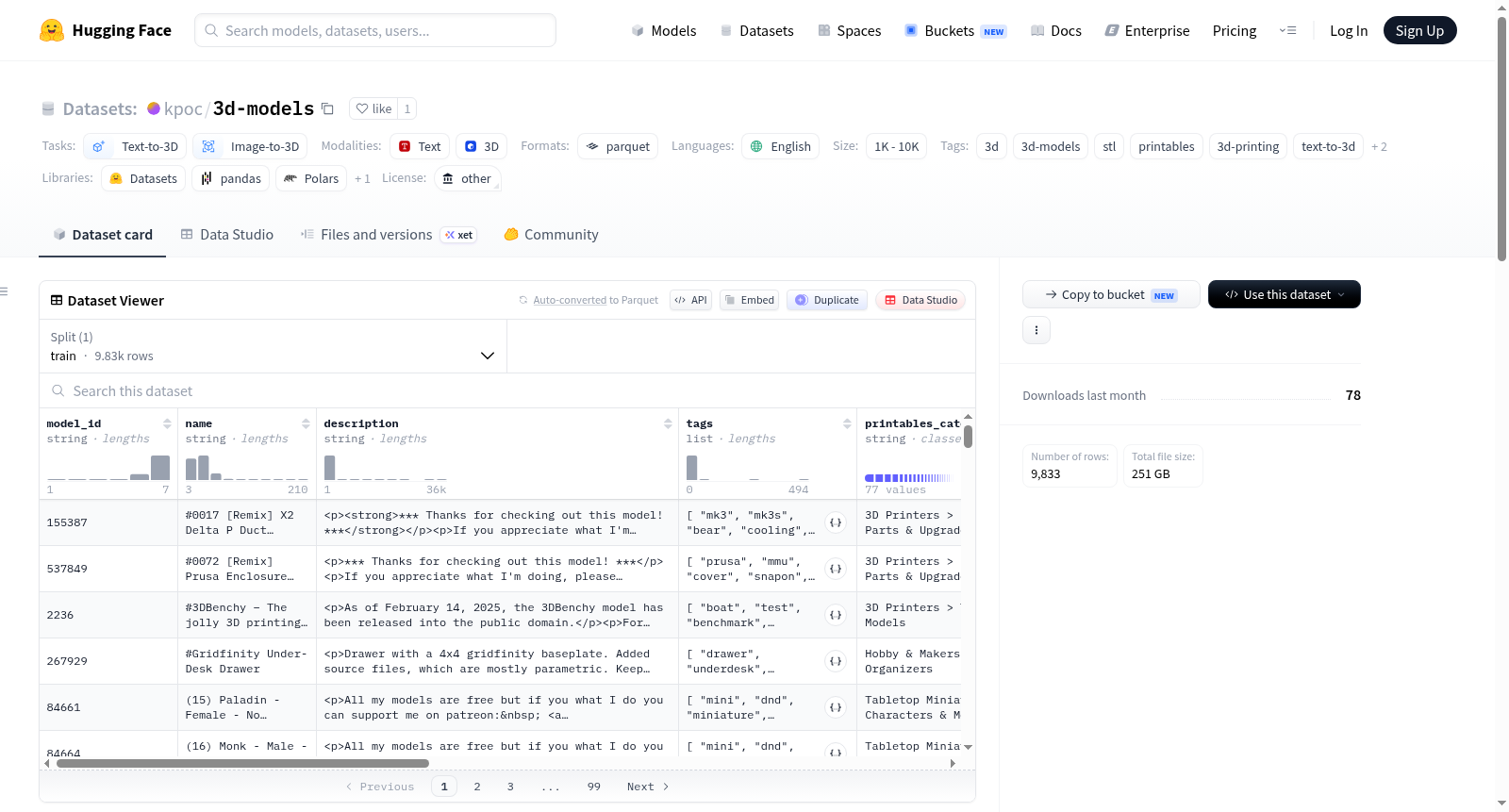Click the Next page button
The width and height of the screenshot is (1509, 812).
tap(648, 787)
